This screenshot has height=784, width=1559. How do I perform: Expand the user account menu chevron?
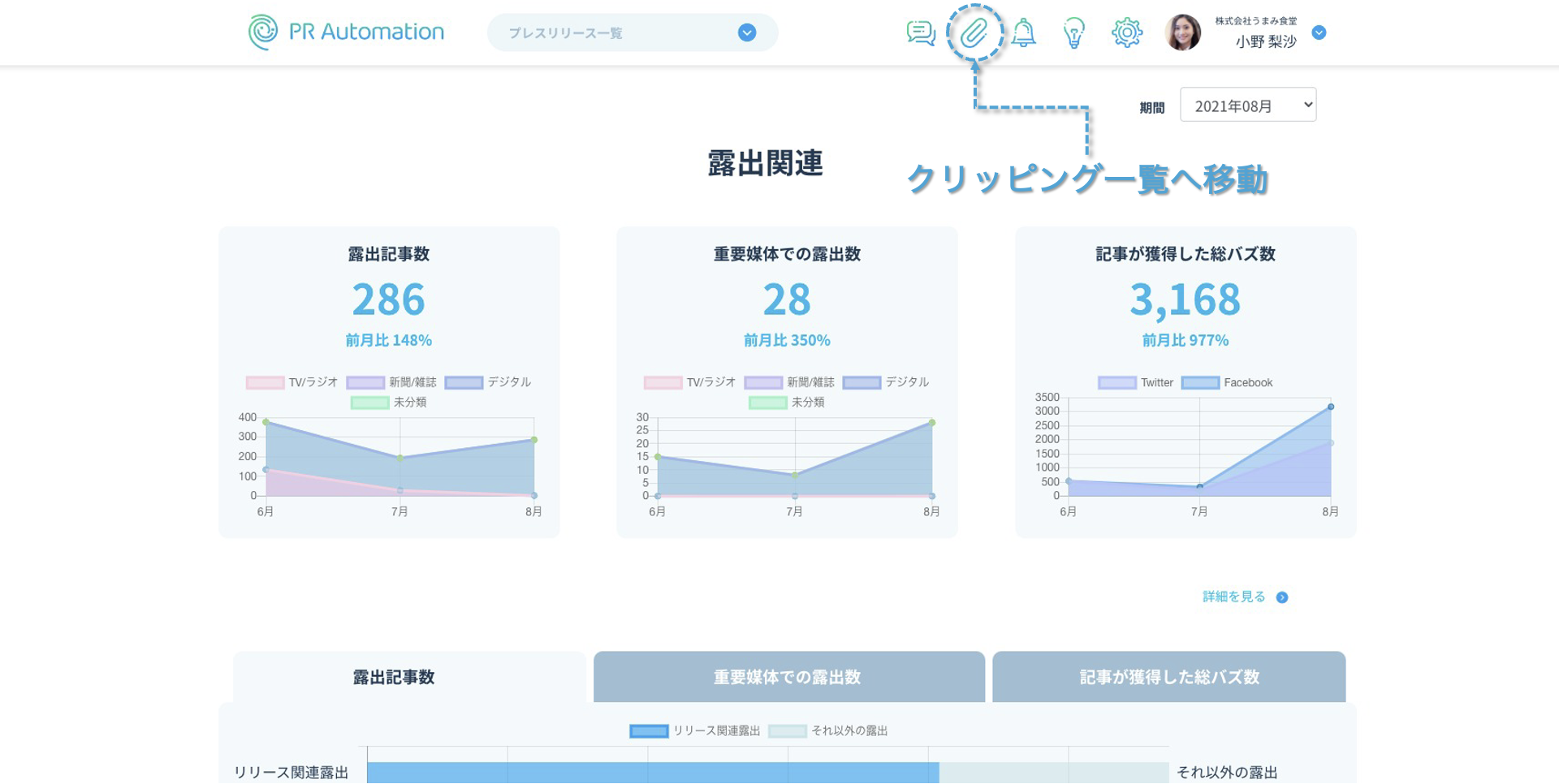(1319, 32)
